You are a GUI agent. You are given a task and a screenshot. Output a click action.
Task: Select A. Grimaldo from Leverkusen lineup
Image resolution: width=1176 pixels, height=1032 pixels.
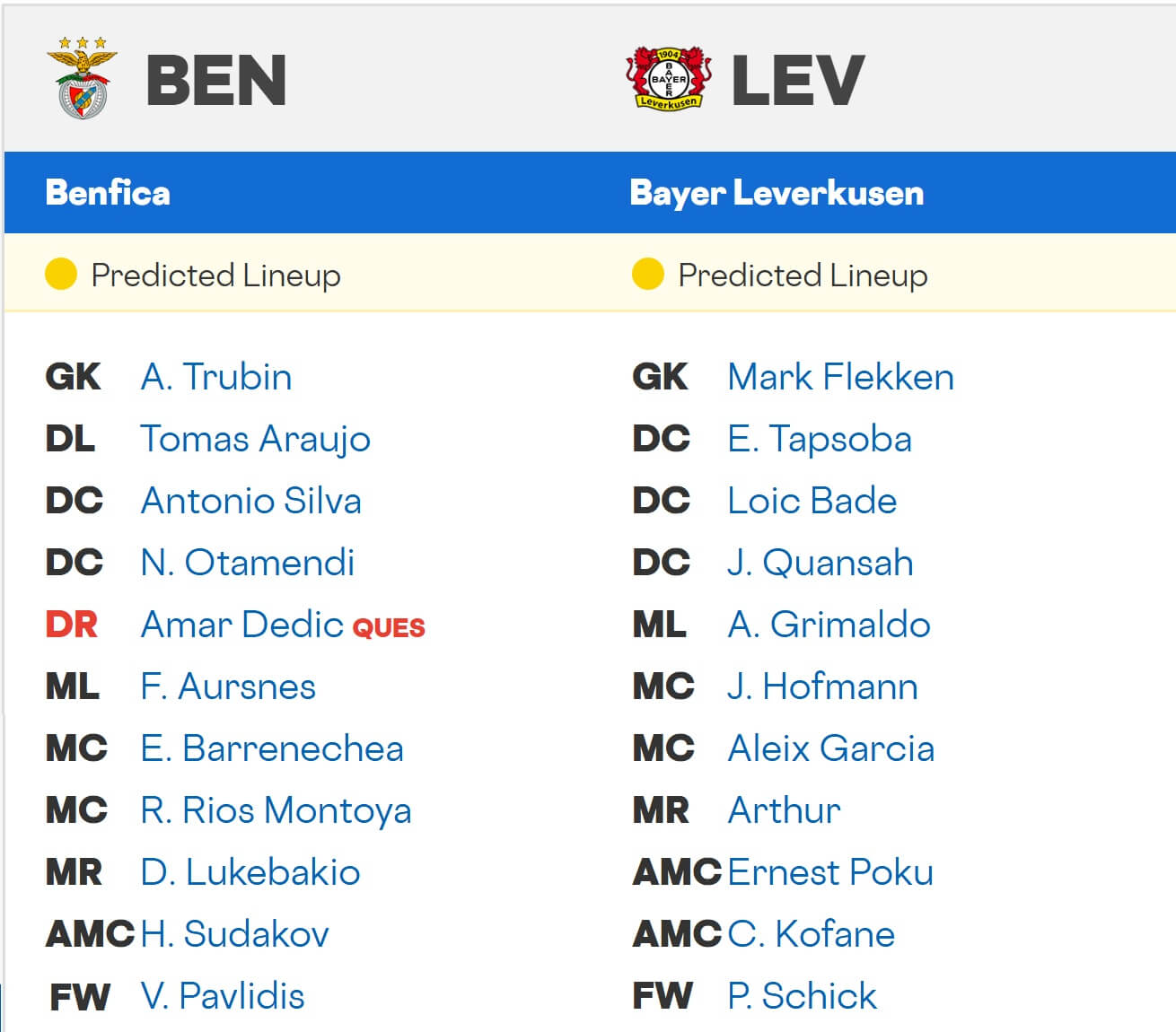click(x=829, y=625)
